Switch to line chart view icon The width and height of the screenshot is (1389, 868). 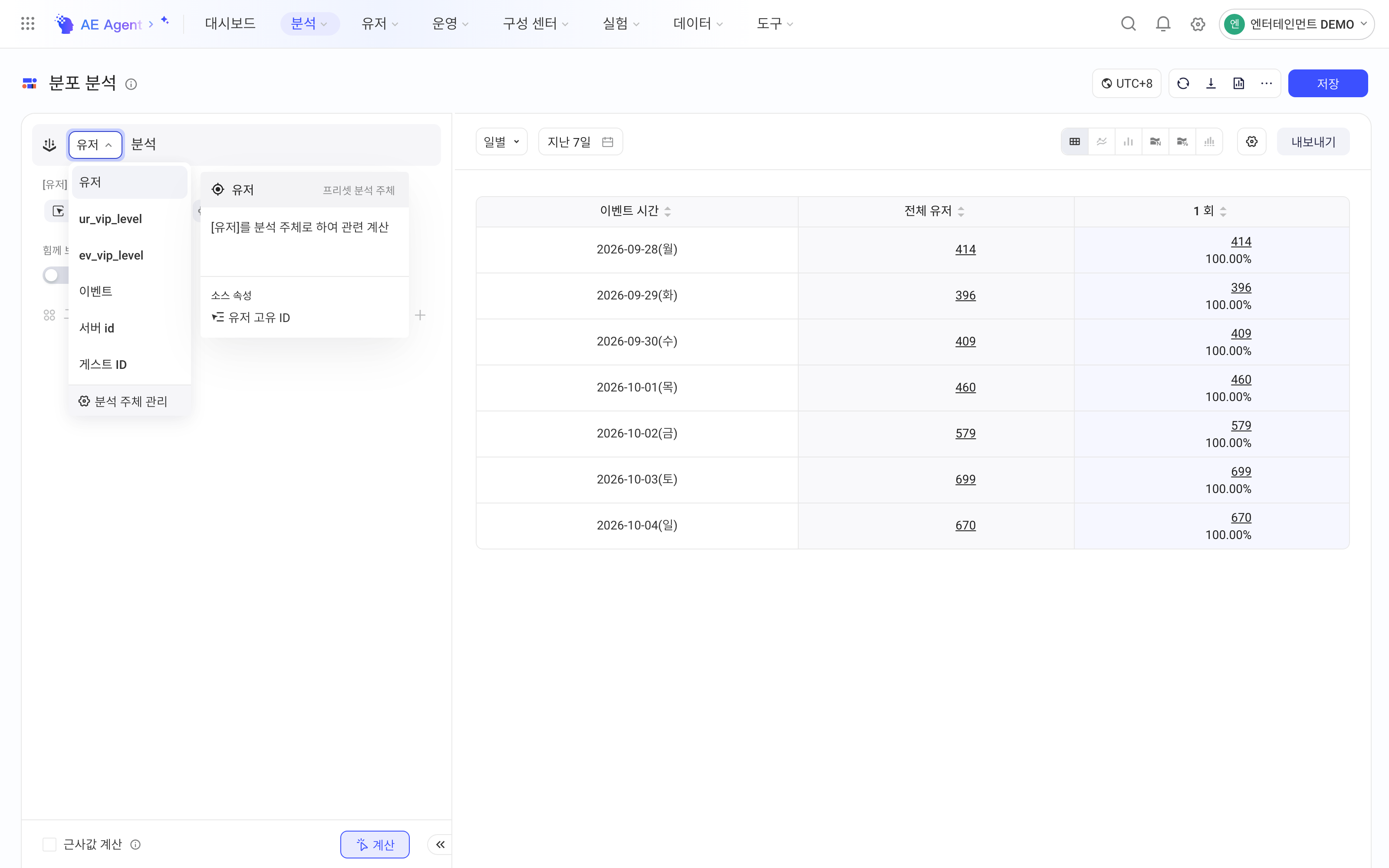1102,142
